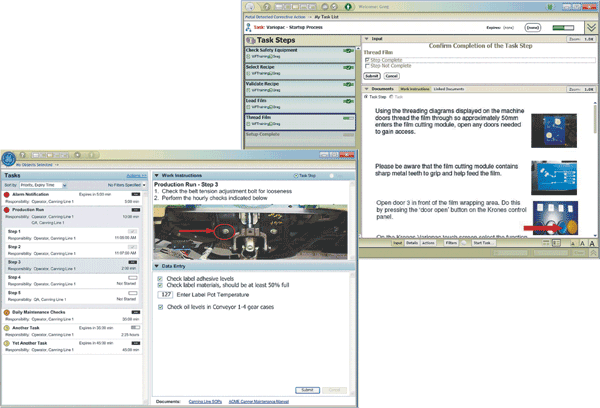
Task: Select Task radio in Documents panel
Action: pyautogui.click(x=391, y=97)
